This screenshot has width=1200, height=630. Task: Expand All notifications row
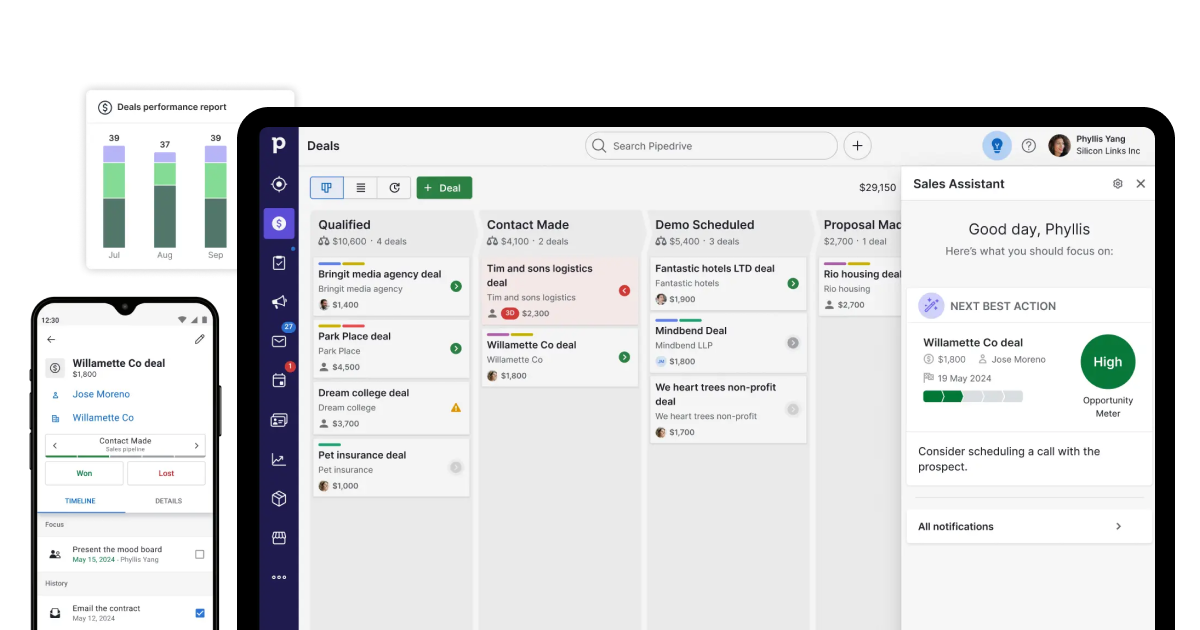pos(1029,527)
